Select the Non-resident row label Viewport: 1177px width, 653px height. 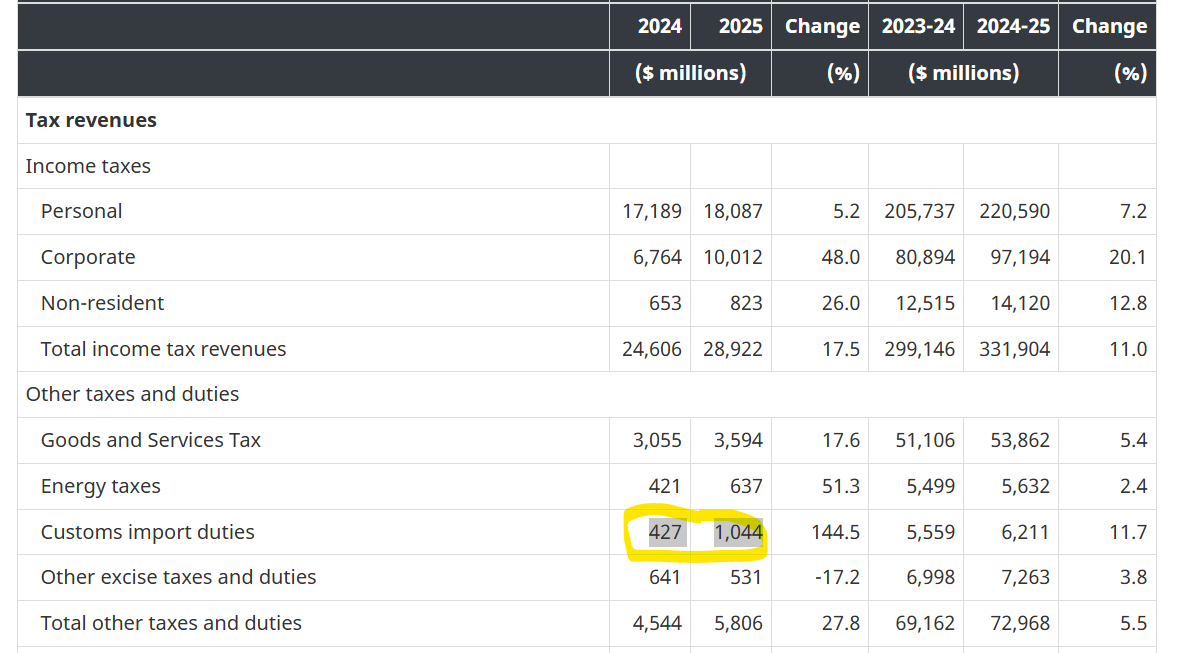102,303
